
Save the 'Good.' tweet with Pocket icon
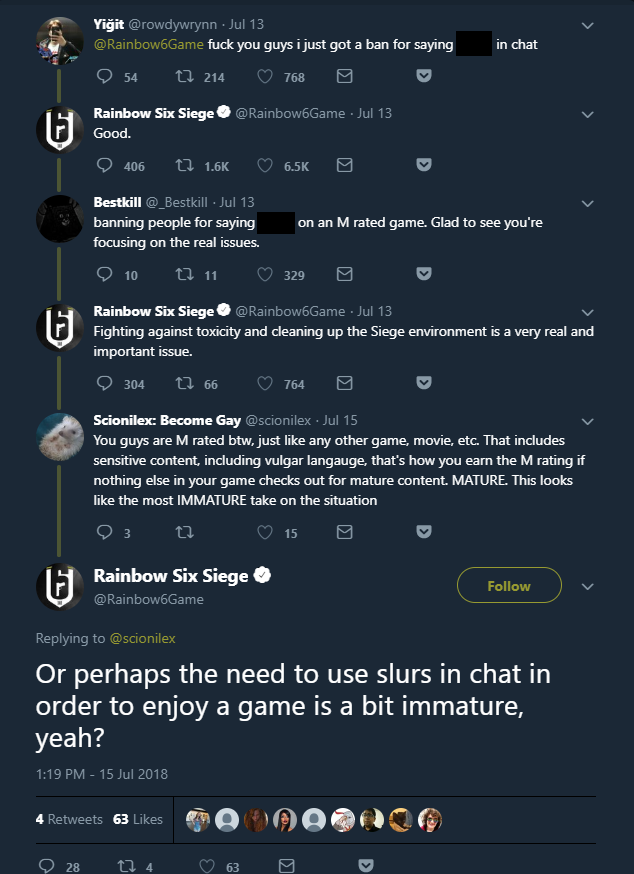[x=424, y=166]
